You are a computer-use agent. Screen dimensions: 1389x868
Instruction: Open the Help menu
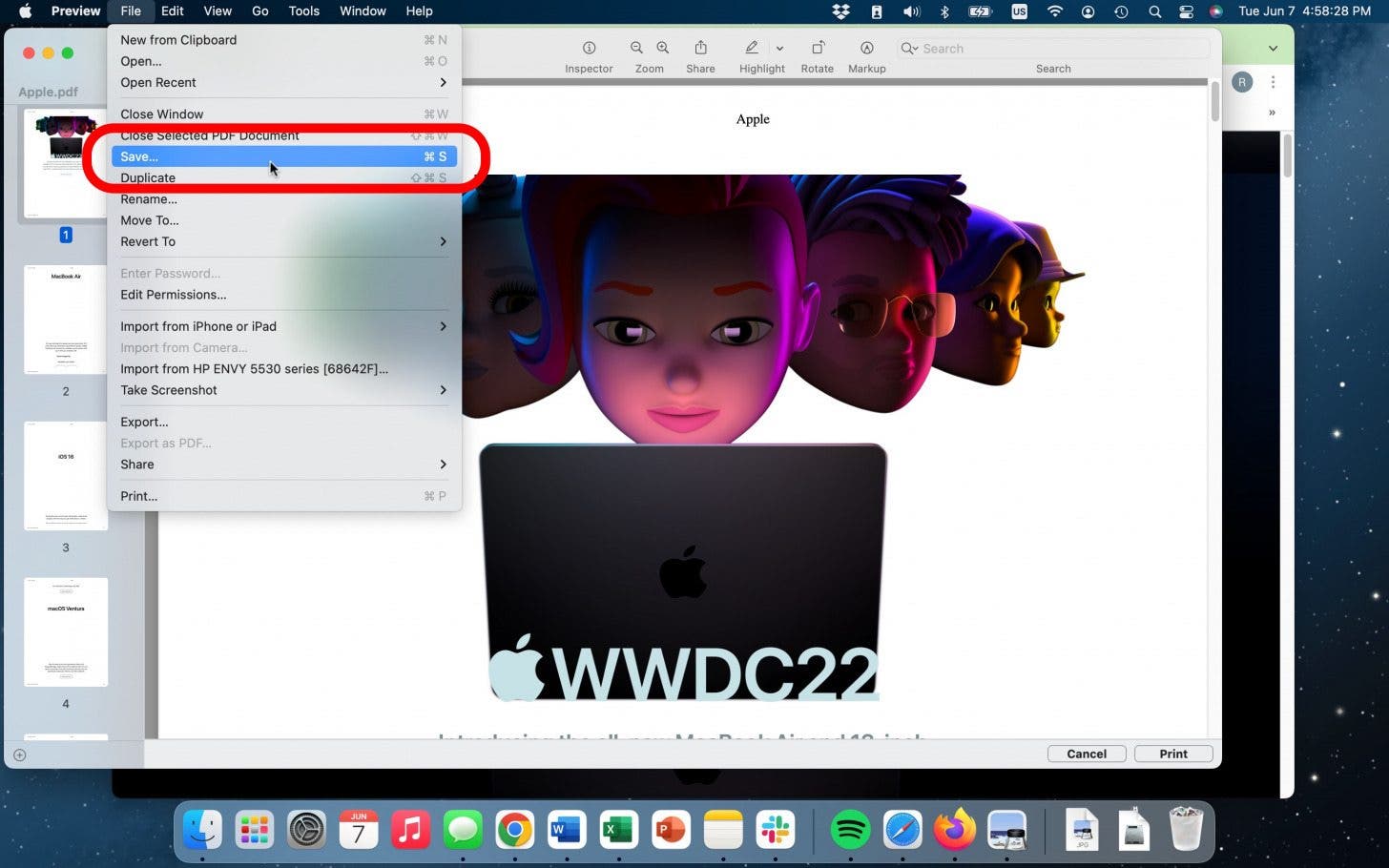coord(419,11)
